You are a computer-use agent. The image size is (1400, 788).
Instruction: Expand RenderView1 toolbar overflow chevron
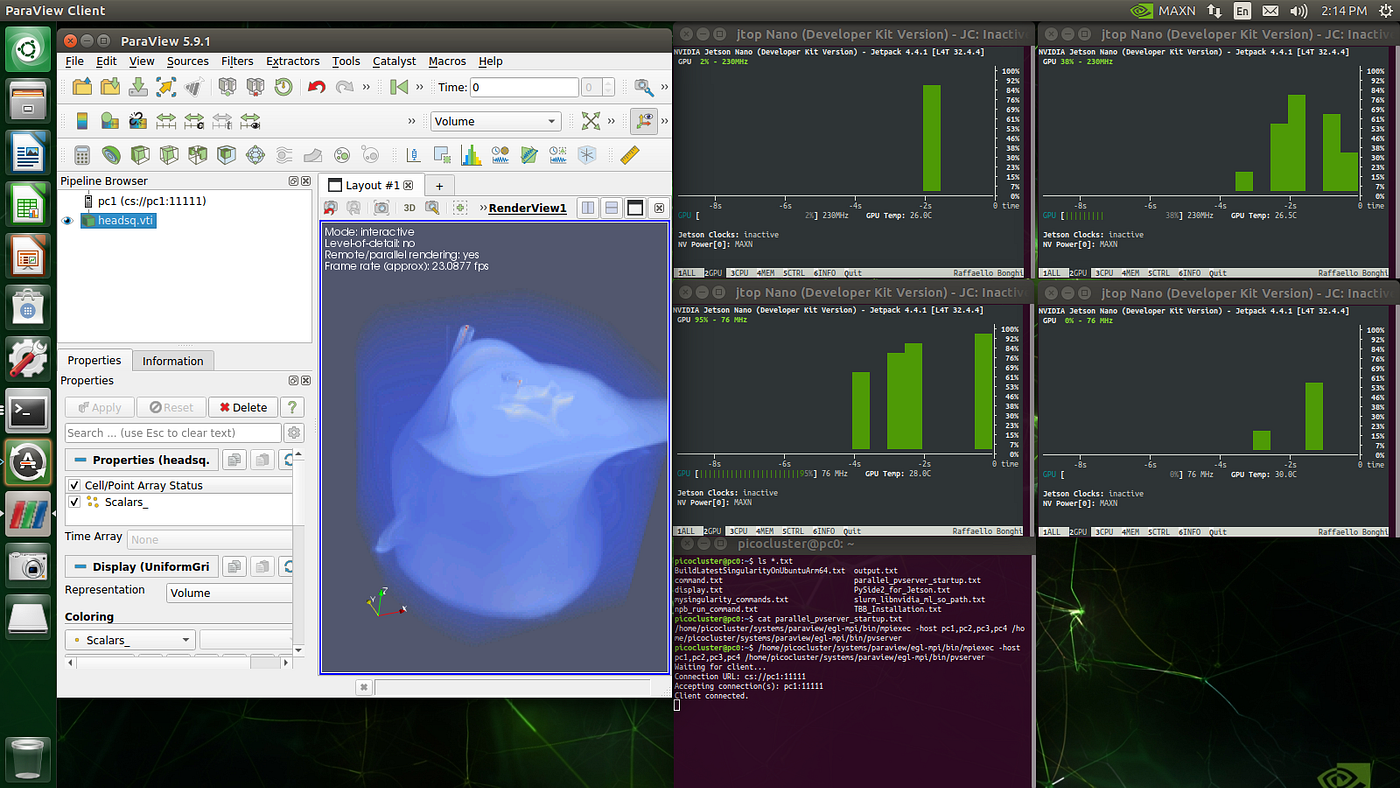click(x=483, y=208)
